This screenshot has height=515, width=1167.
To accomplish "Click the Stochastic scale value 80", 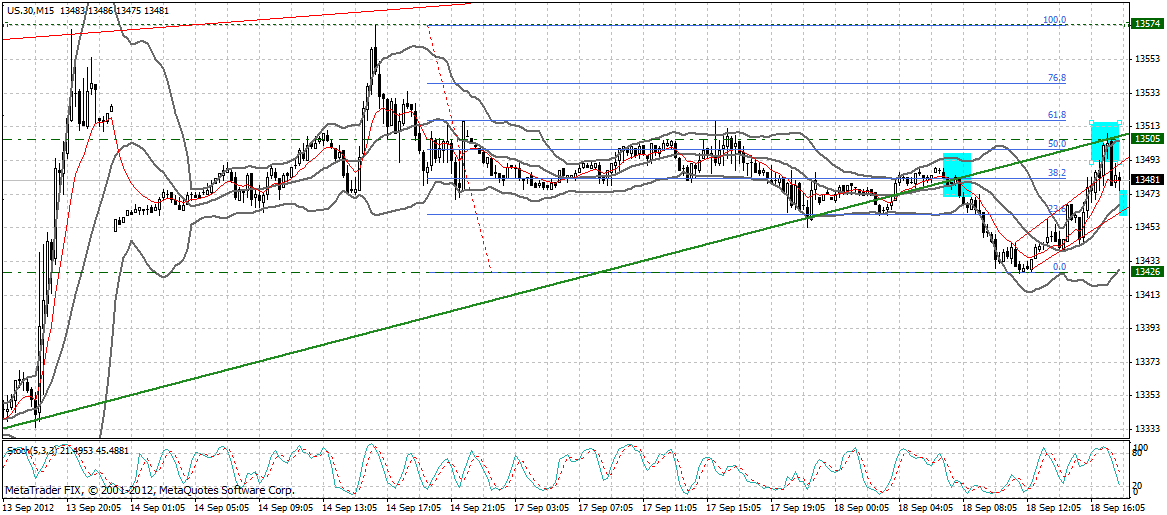I will point(1137,453).
